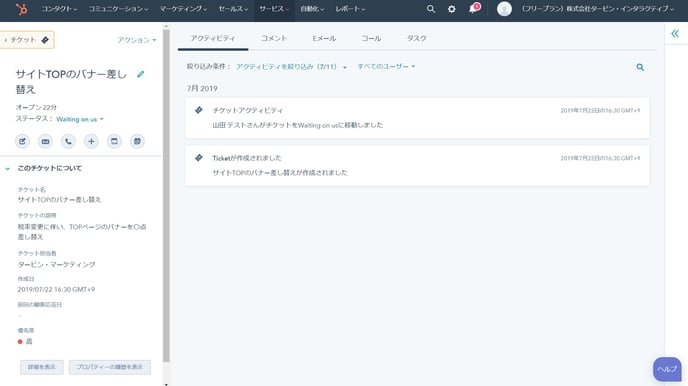The image size is (688, 386).
Task: Create a task with the task icon
Action: (114, 141)
